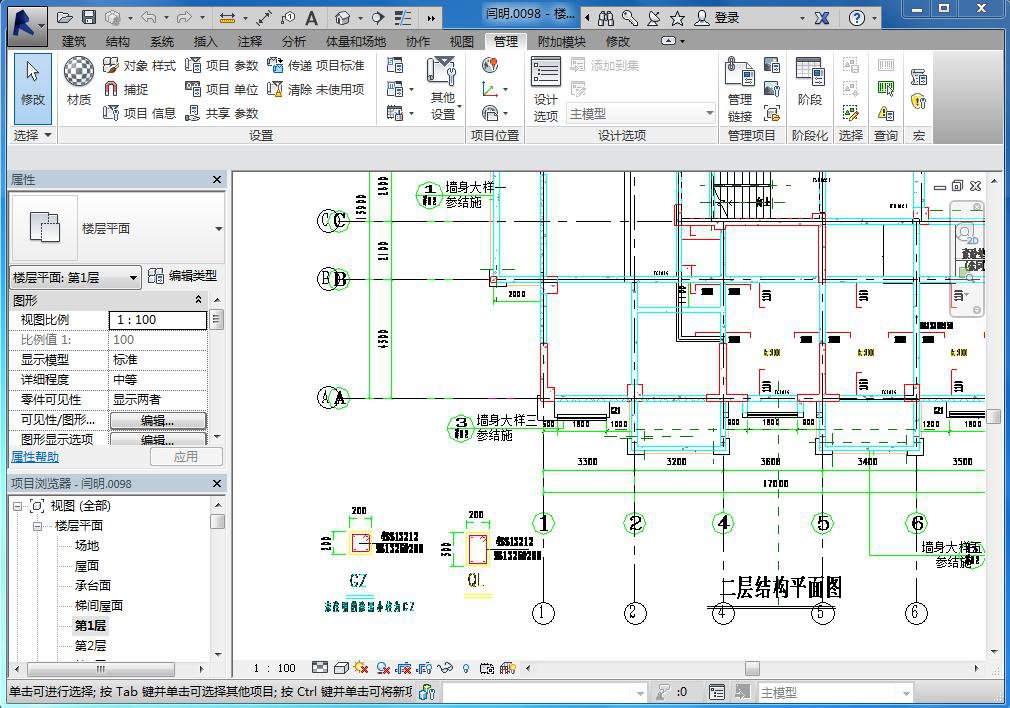Open 项目信息 (Project Information)
Viewport: 1010px width, 708px height.
pyautogui.click(x=139, y=113)
